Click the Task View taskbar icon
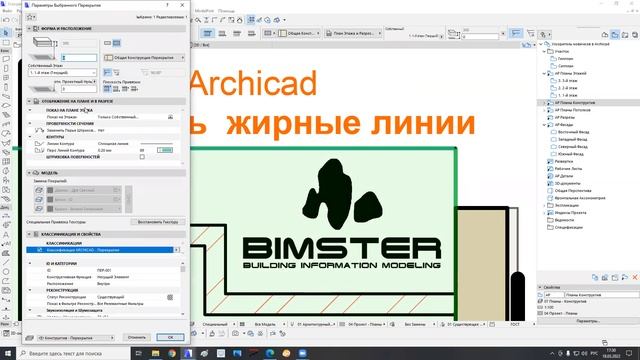The image size is (640, 360). pyautogui.click(x=138, y=353)
